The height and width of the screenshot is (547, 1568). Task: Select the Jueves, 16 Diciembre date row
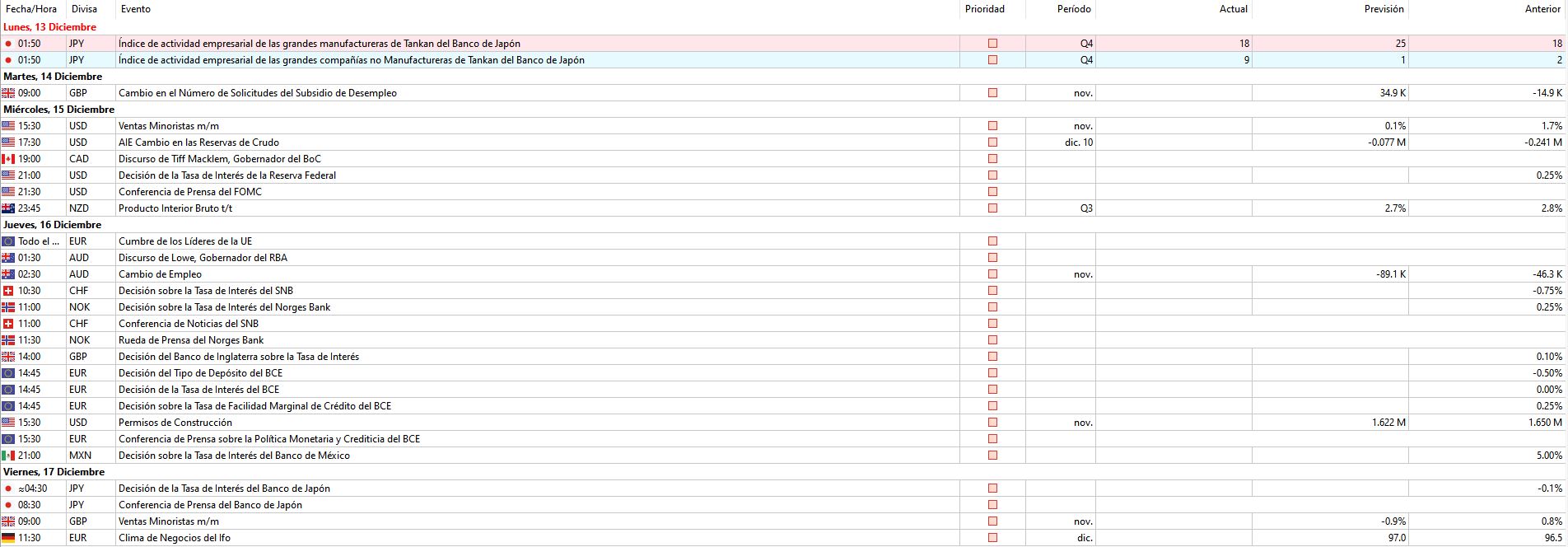click(783, 225)
